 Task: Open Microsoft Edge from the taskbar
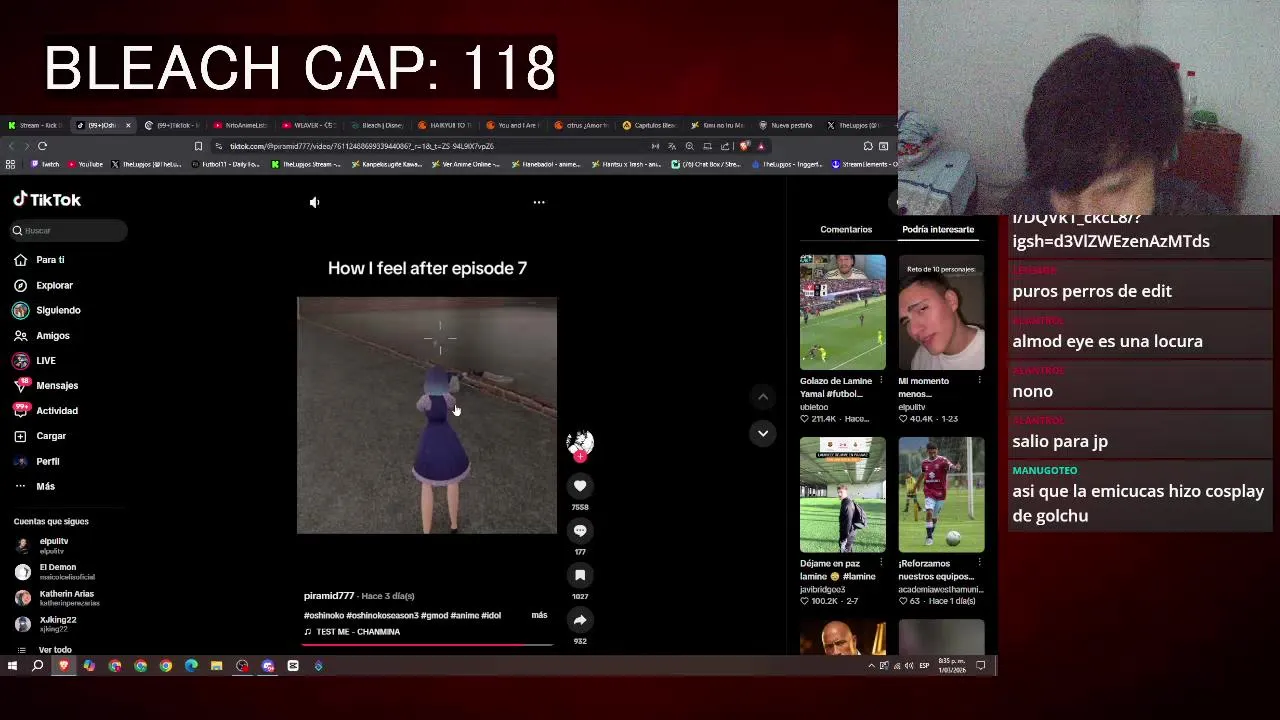click(191, 666)
